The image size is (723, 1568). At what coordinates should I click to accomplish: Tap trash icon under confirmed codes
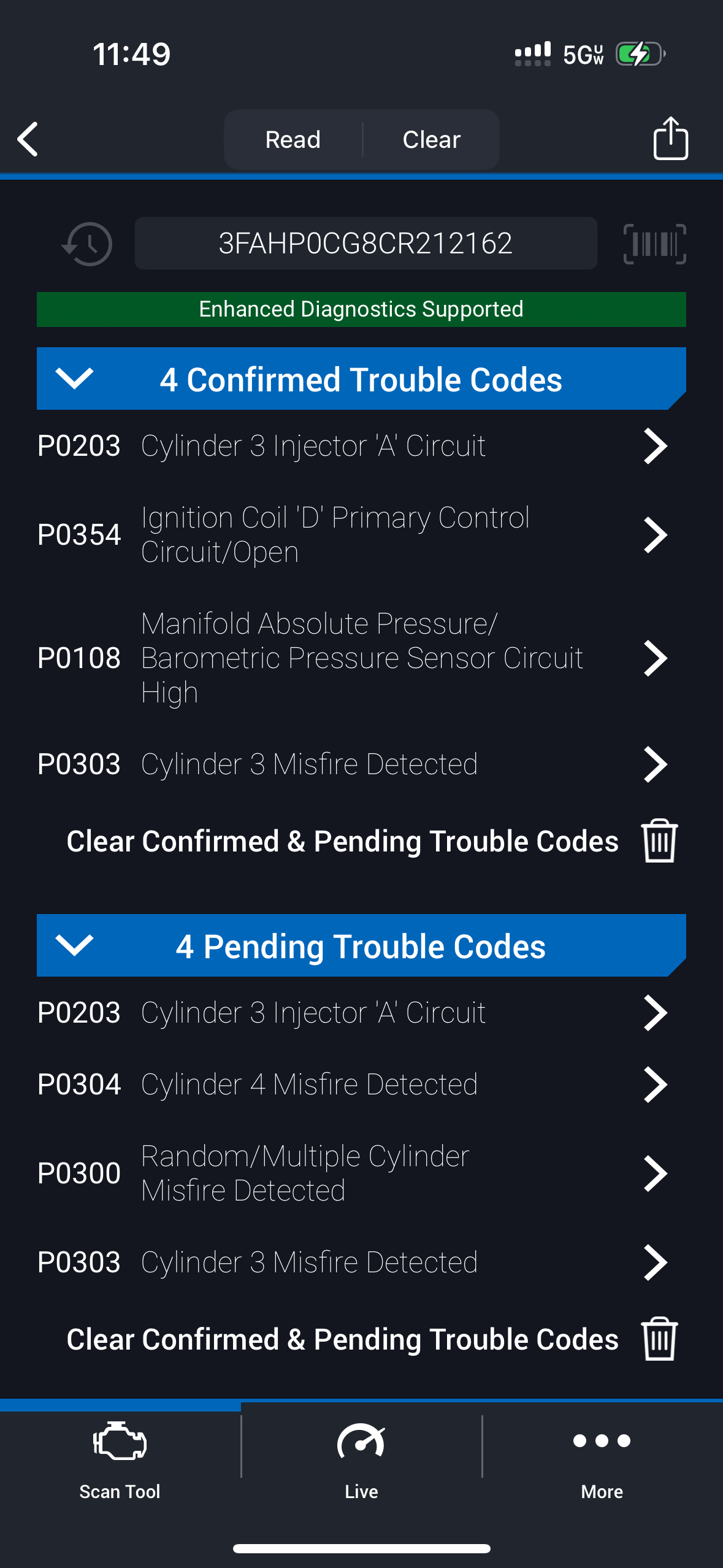(659, 840)
